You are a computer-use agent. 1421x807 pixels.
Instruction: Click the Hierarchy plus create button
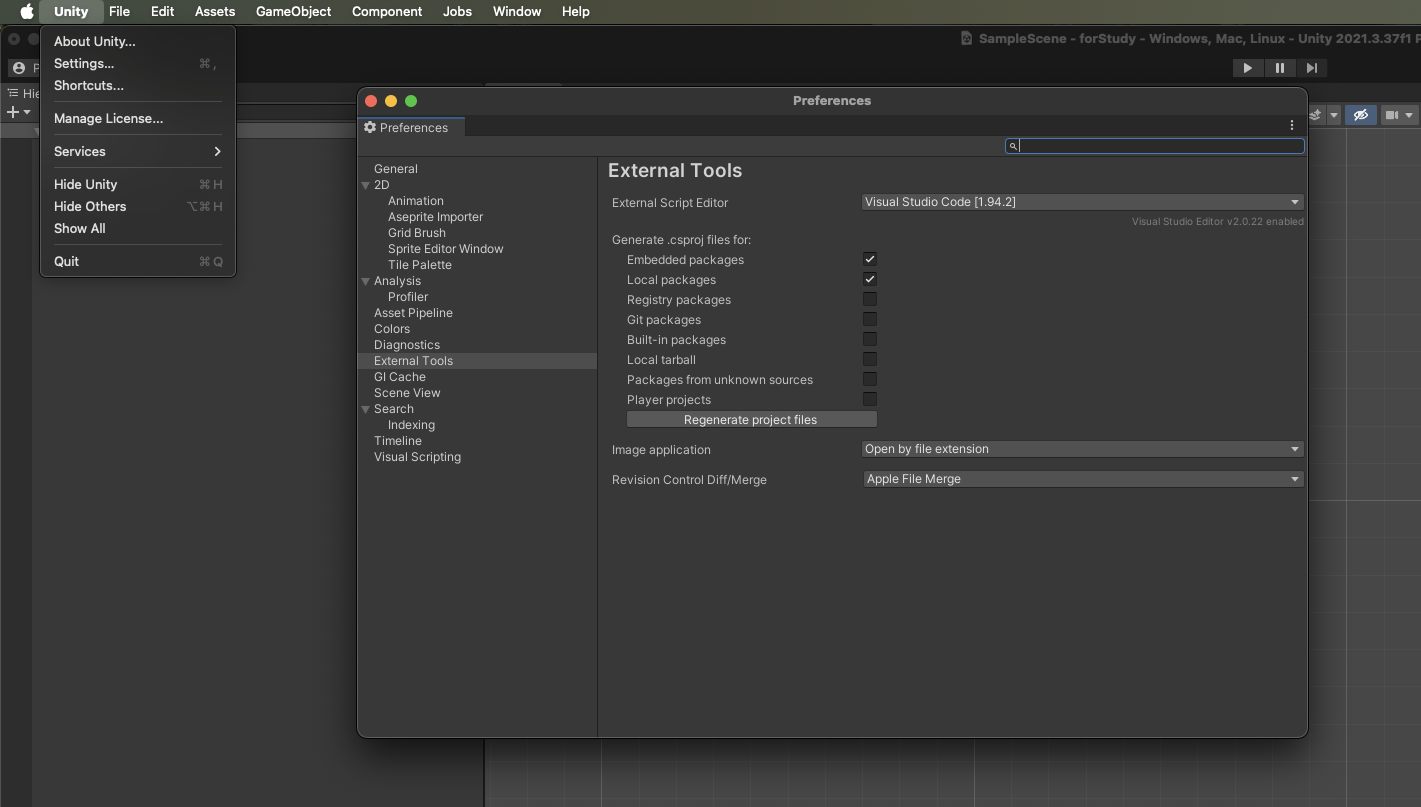pos(18,112)
